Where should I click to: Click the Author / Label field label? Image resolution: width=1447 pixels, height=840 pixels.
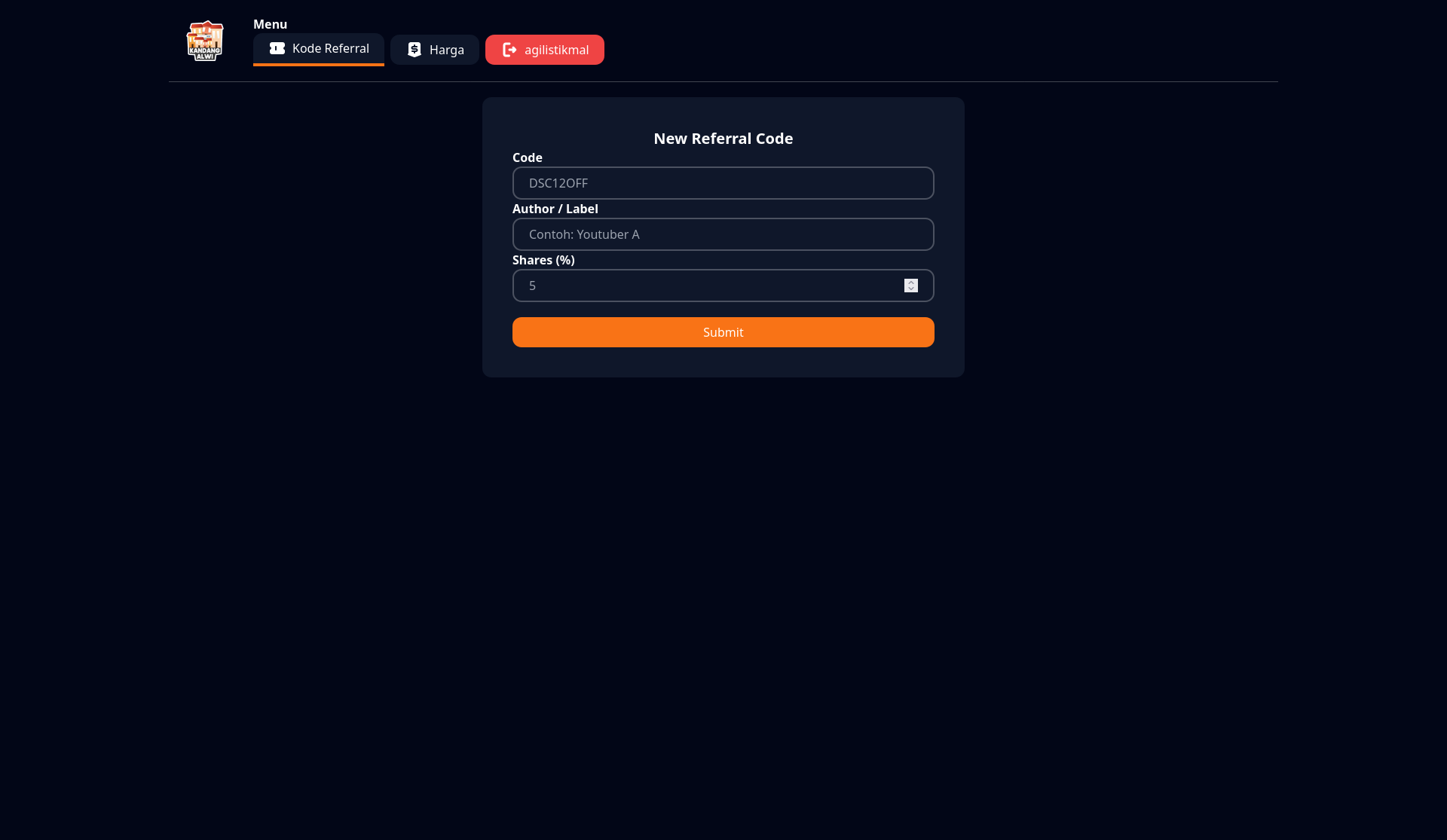[x=555, y=209]
